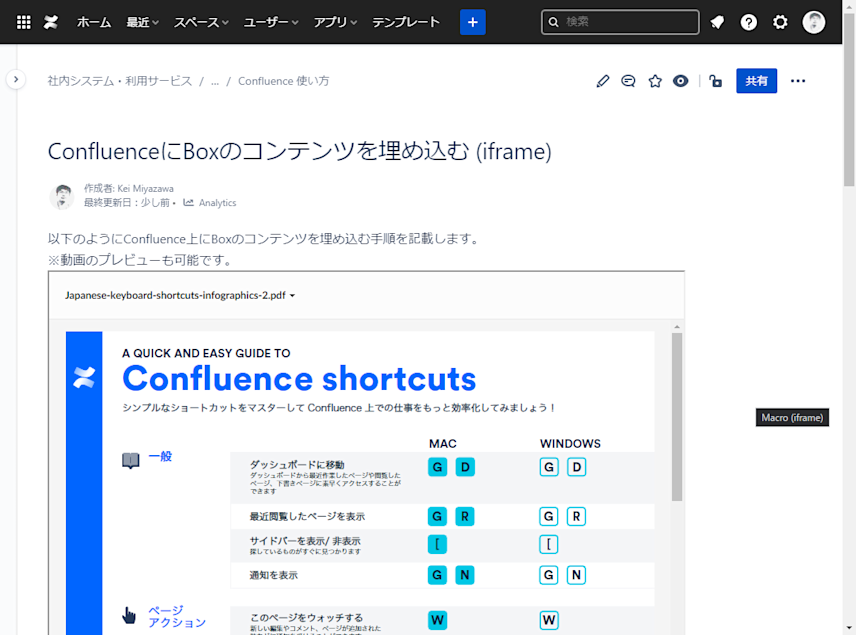Click the 一般 section heading
This screenshot has height=635, width=856.
160,456
